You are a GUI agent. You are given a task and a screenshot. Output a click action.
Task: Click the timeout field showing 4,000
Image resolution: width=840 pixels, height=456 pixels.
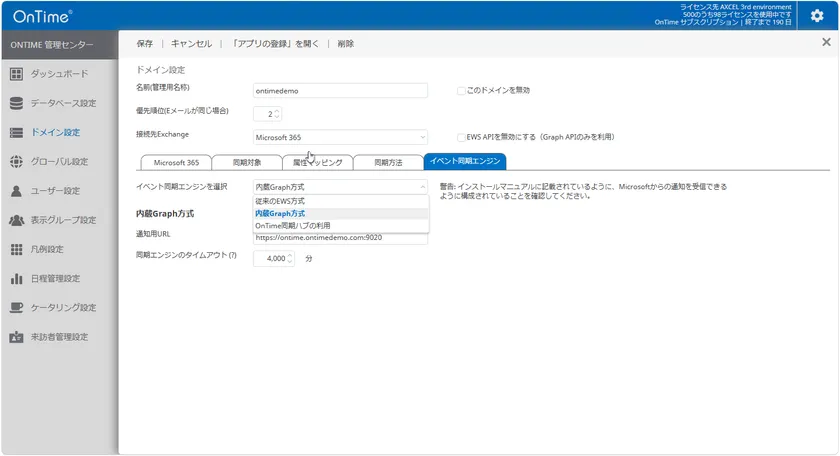[x=273, y=258]
